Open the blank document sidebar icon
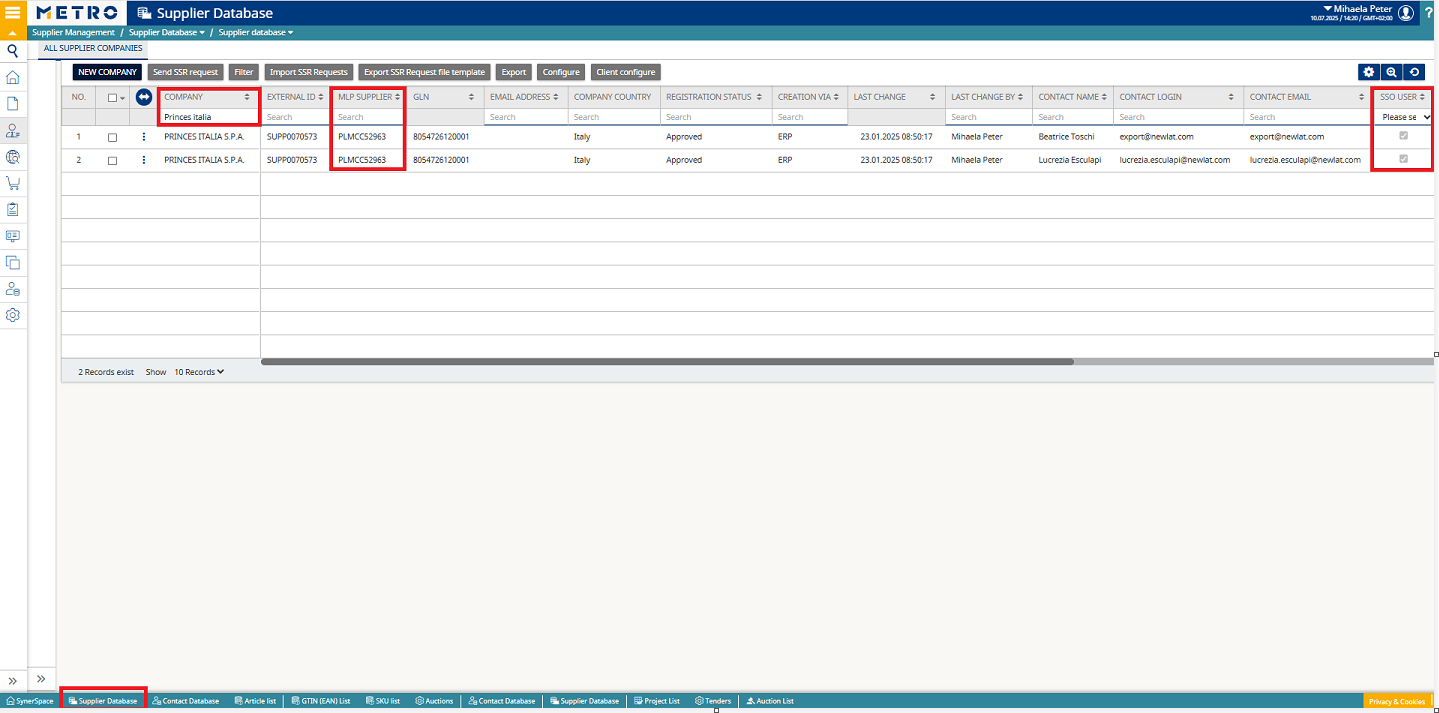The width and height of the screenshot is (1439, 713). pyautogui.click(x=13, y=104)
